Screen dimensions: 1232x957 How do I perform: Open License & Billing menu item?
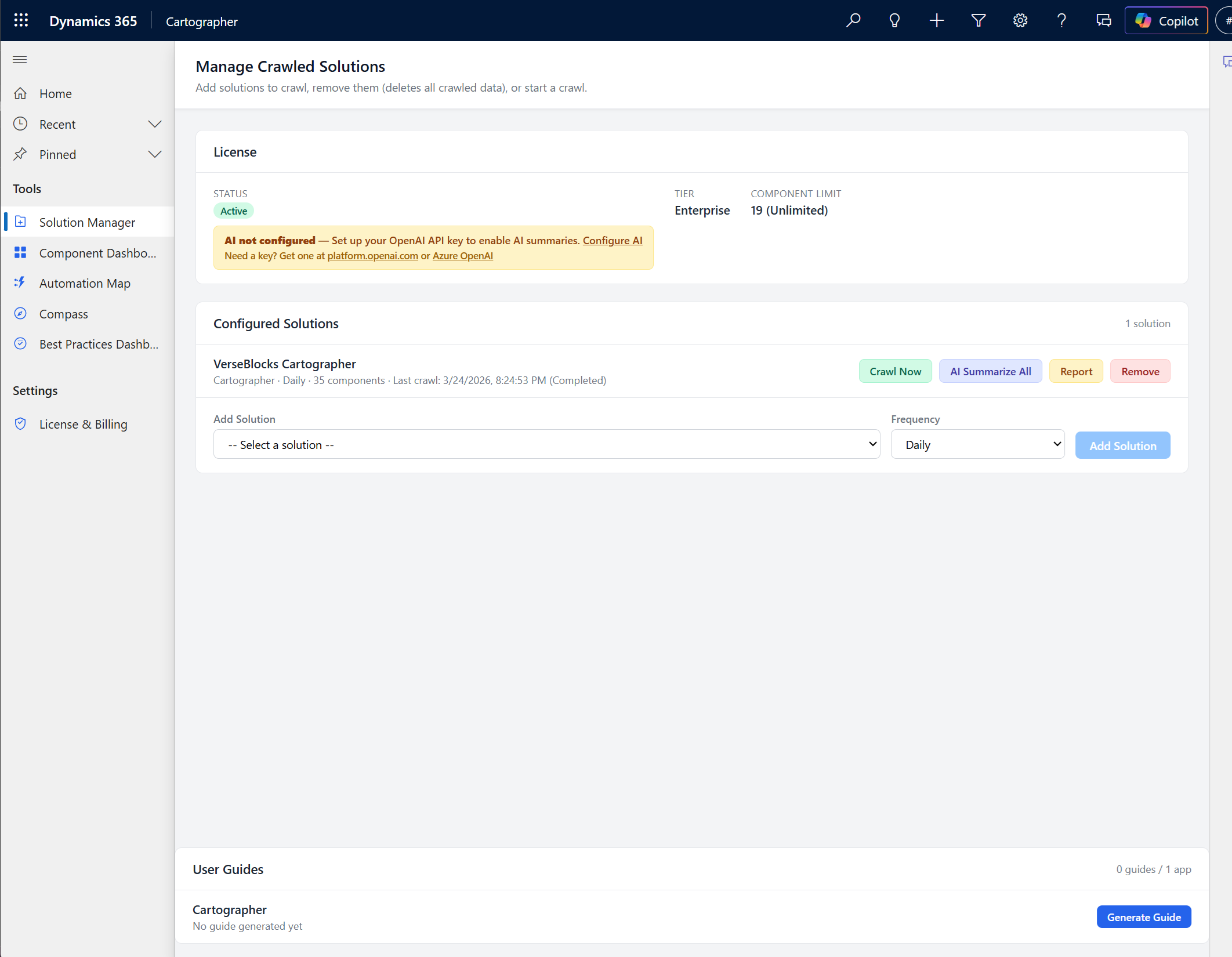point(87,424)
